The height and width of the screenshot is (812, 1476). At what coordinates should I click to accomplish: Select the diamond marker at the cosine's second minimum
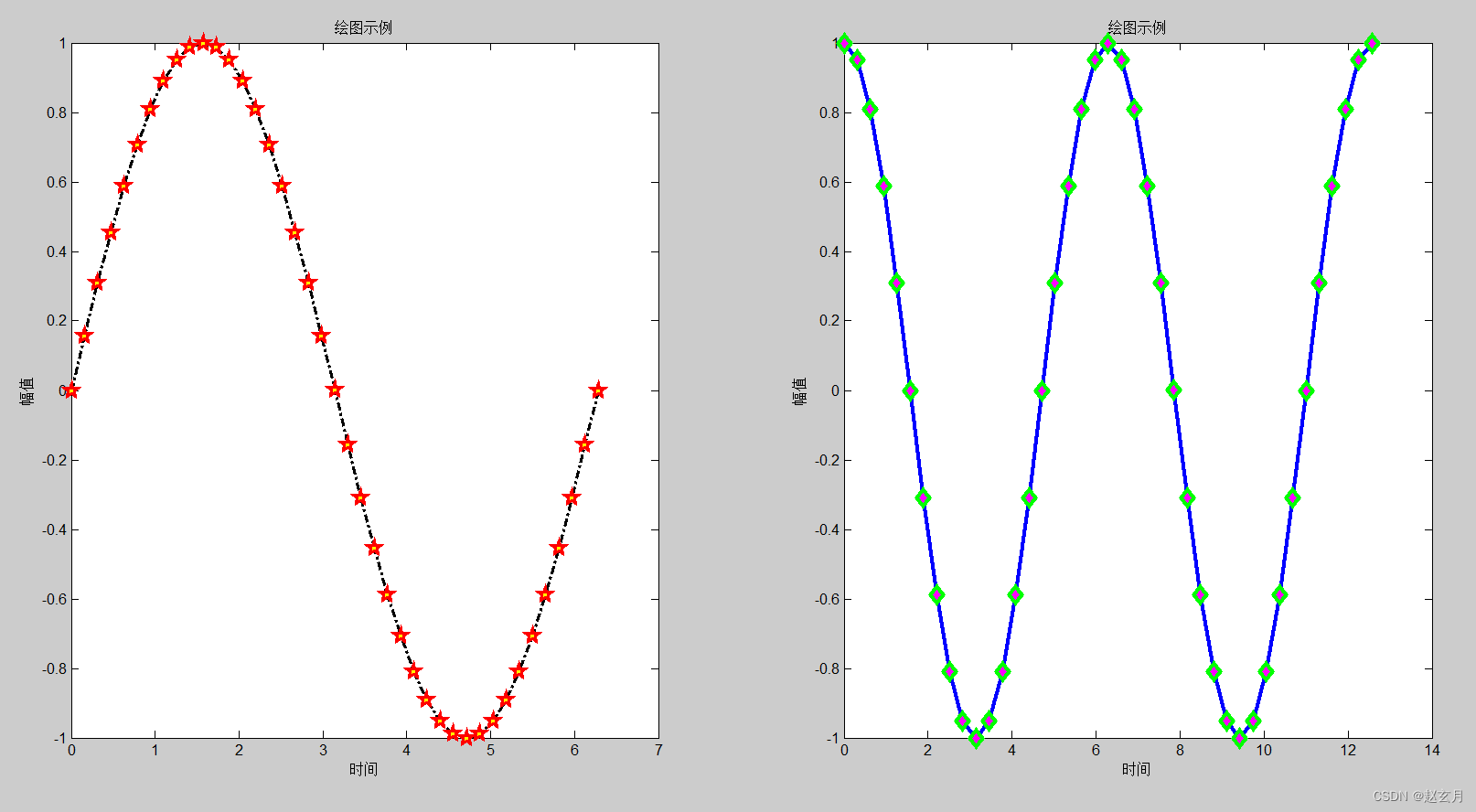point(1240,738)
